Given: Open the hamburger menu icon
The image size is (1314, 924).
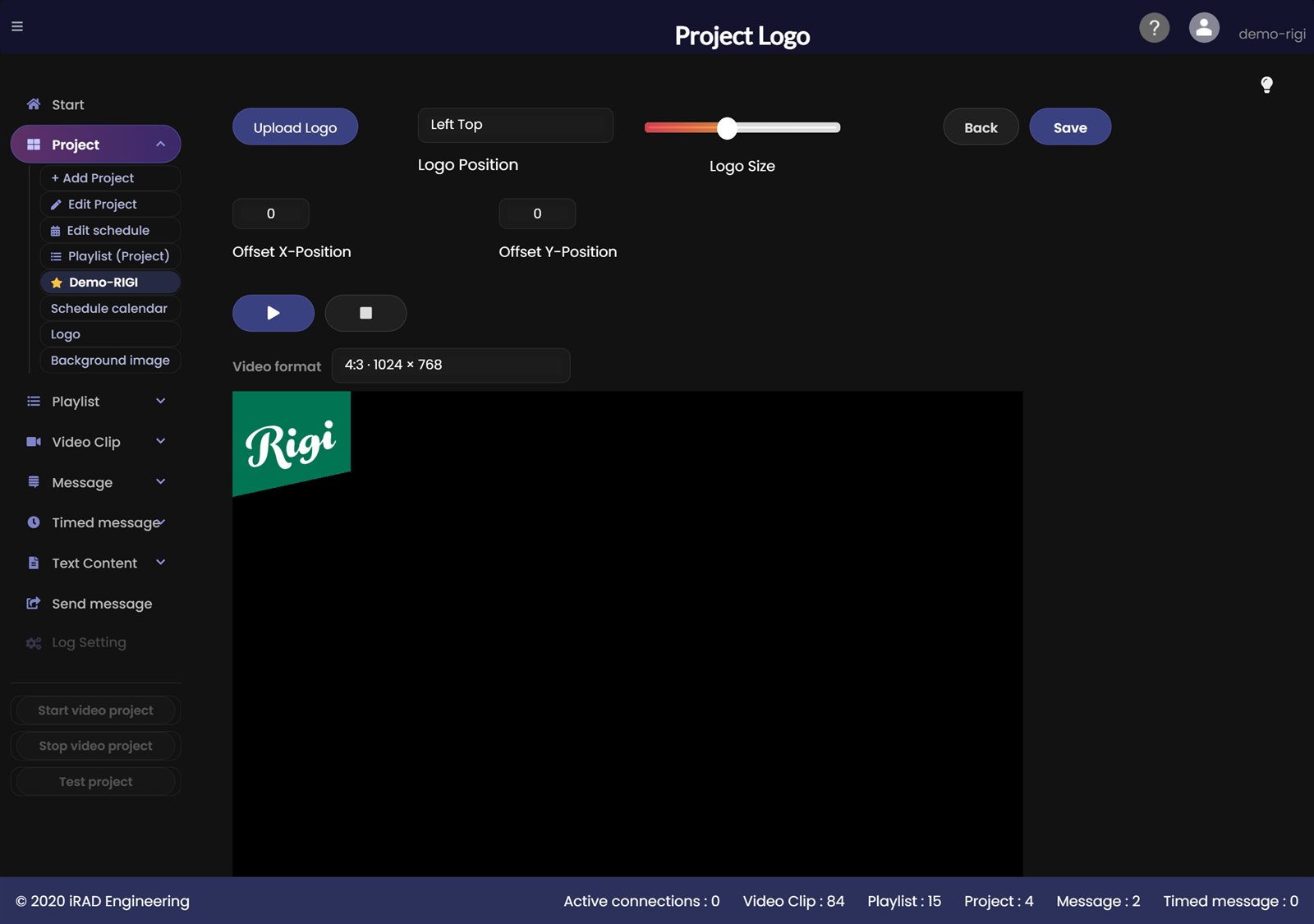Looking at the screenshot, I should point(17,26).
